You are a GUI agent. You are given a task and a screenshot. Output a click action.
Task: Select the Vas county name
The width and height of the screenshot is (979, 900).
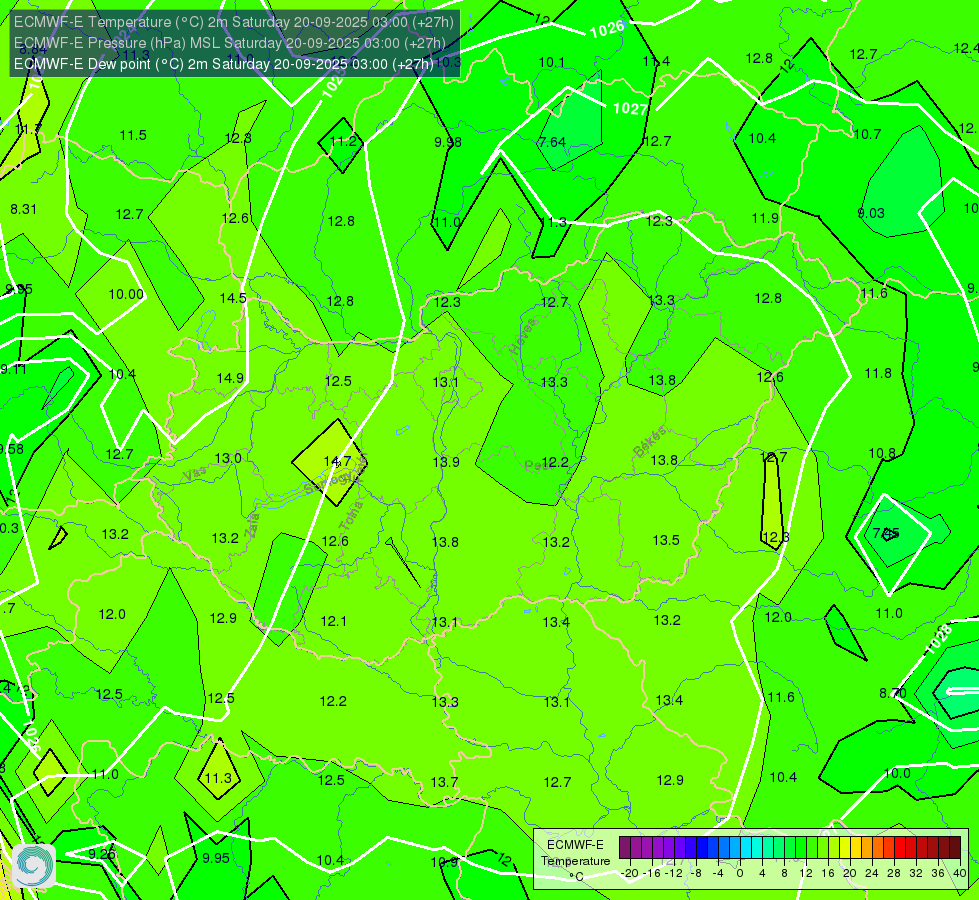pos(195,475)
